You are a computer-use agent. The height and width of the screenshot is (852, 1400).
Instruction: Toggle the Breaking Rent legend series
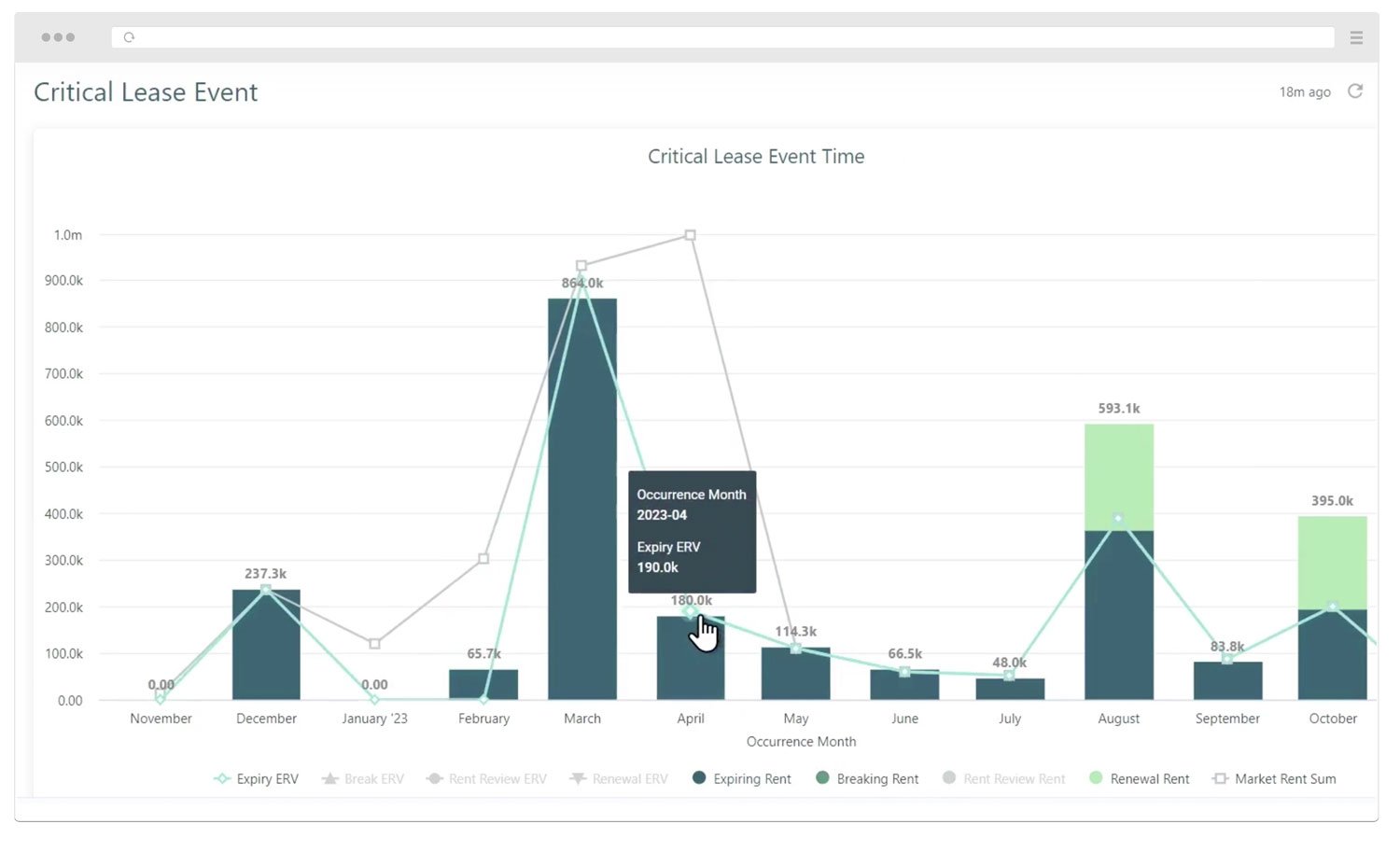[x=867, y=779]
